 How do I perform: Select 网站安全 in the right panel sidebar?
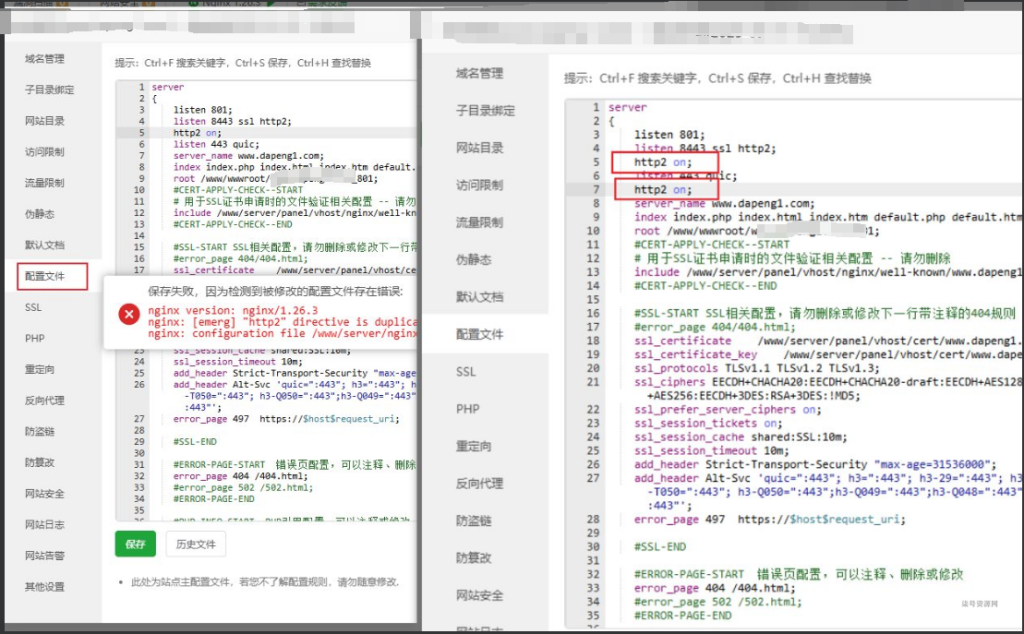click(480, 595)
